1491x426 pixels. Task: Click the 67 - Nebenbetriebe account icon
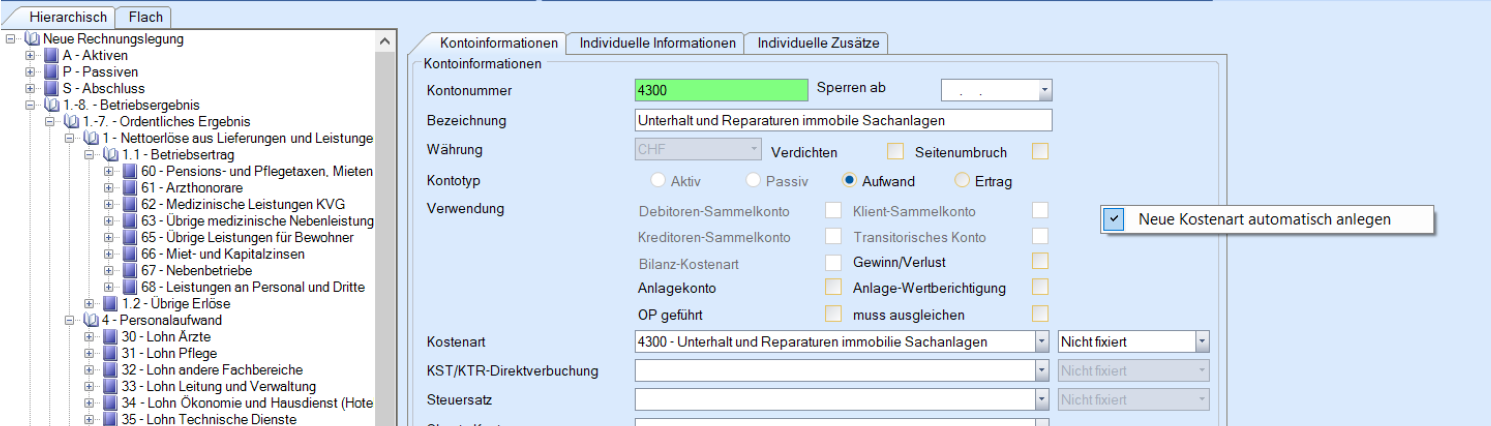click(130, 271)
